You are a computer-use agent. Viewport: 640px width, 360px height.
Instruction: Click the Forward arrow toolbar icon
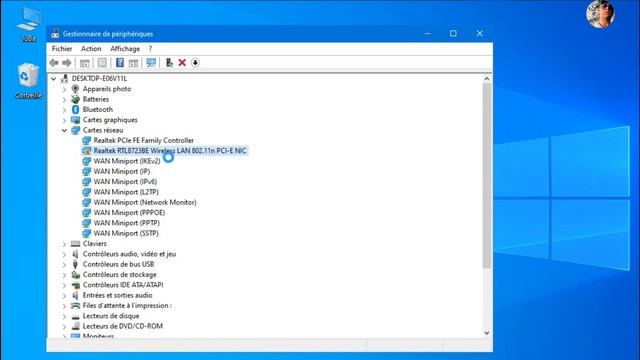click(x=67, y=63)
